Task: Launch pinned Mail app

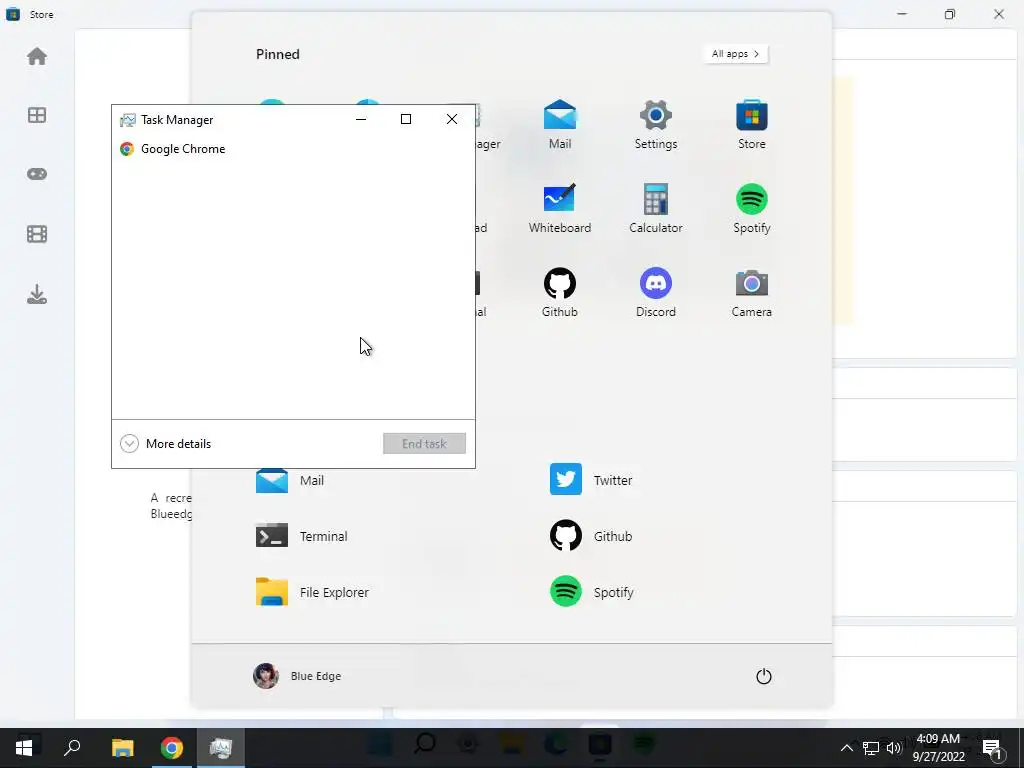Action: click(x=560, y=125)
